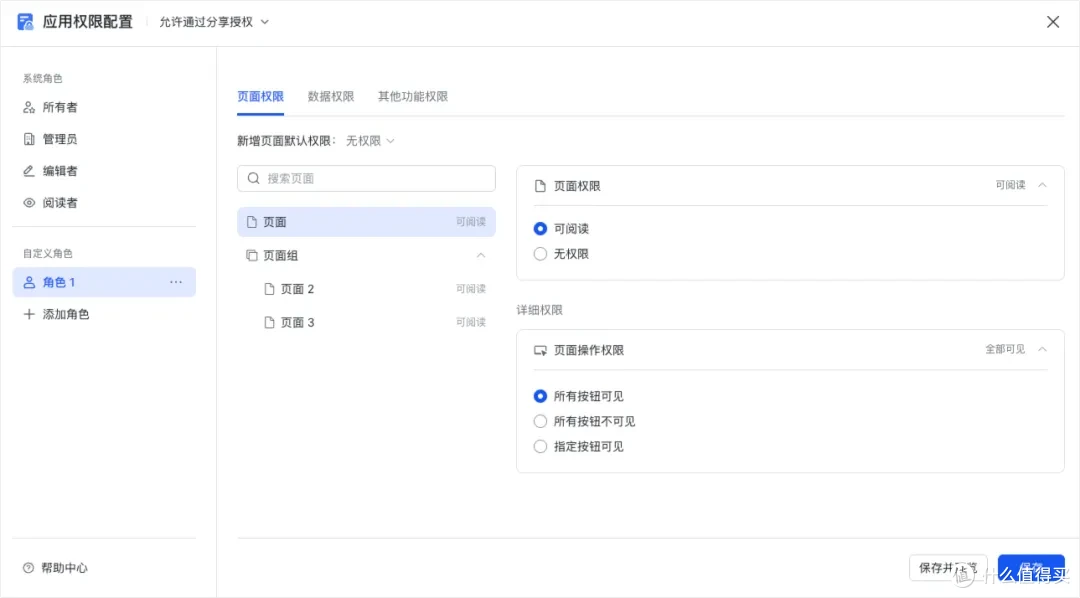Click the editor pencil icon

(x=29, y=171)
